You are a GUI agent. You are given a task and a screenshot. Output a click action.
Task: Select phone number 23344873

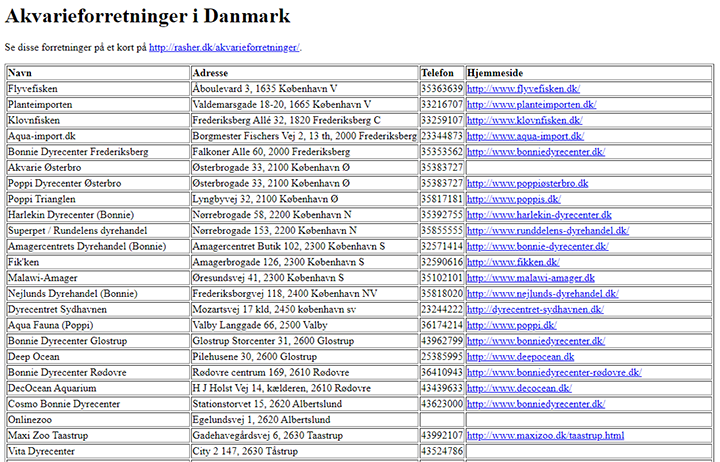coord(442,136)
